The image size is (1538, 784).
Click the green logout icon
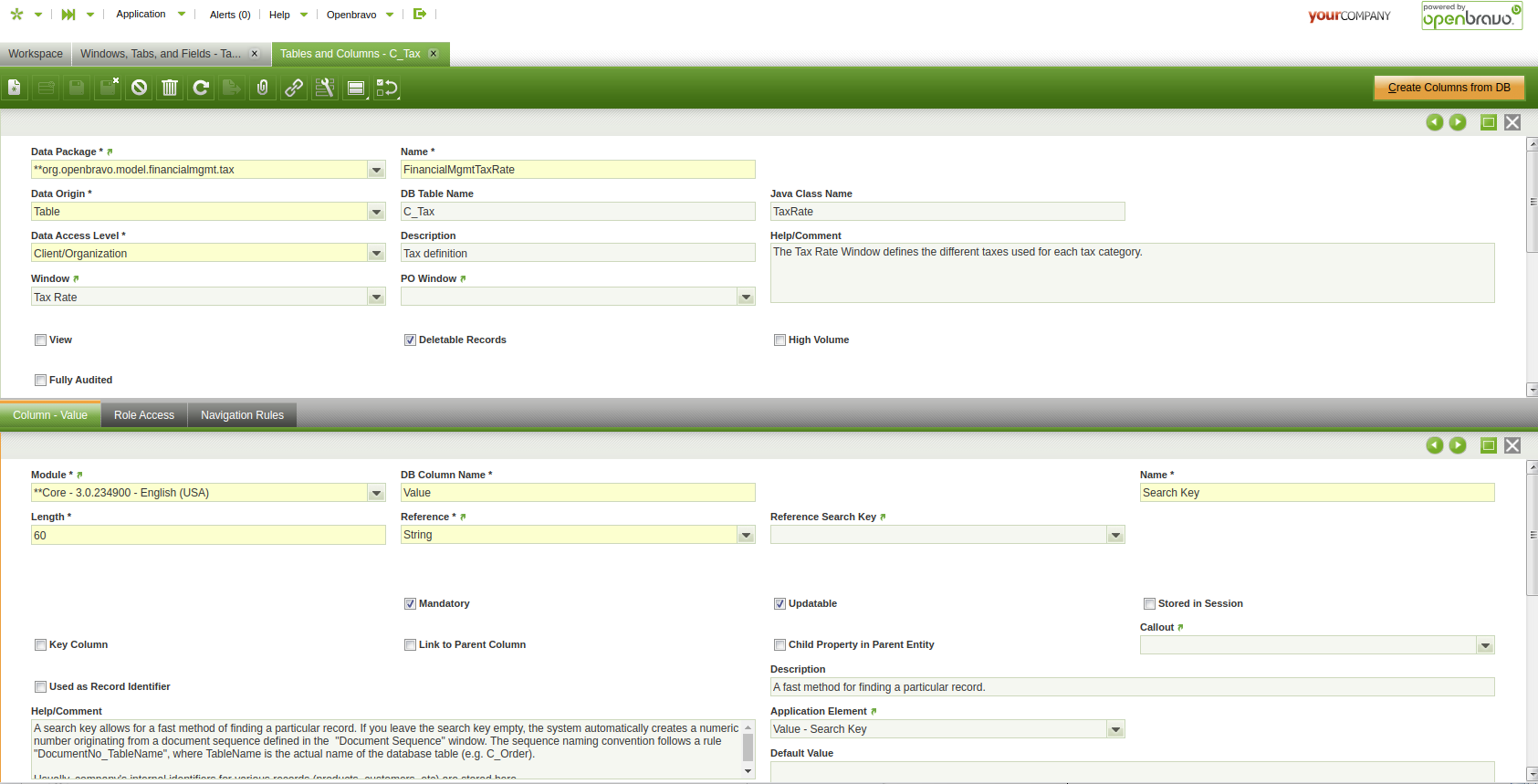pos(420,14)
